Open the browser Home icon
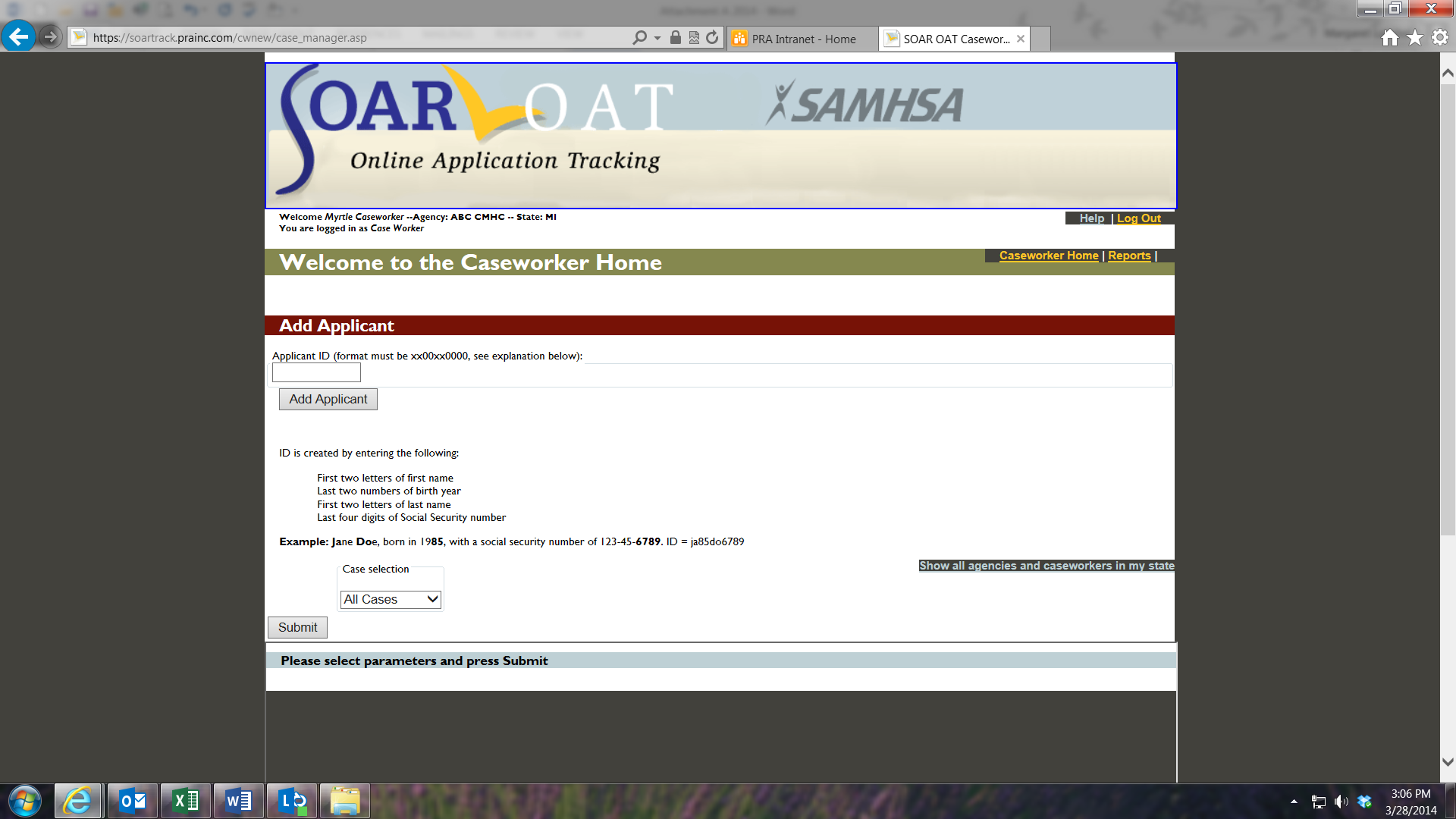The image size is (1456, 819). point(1389,37)
